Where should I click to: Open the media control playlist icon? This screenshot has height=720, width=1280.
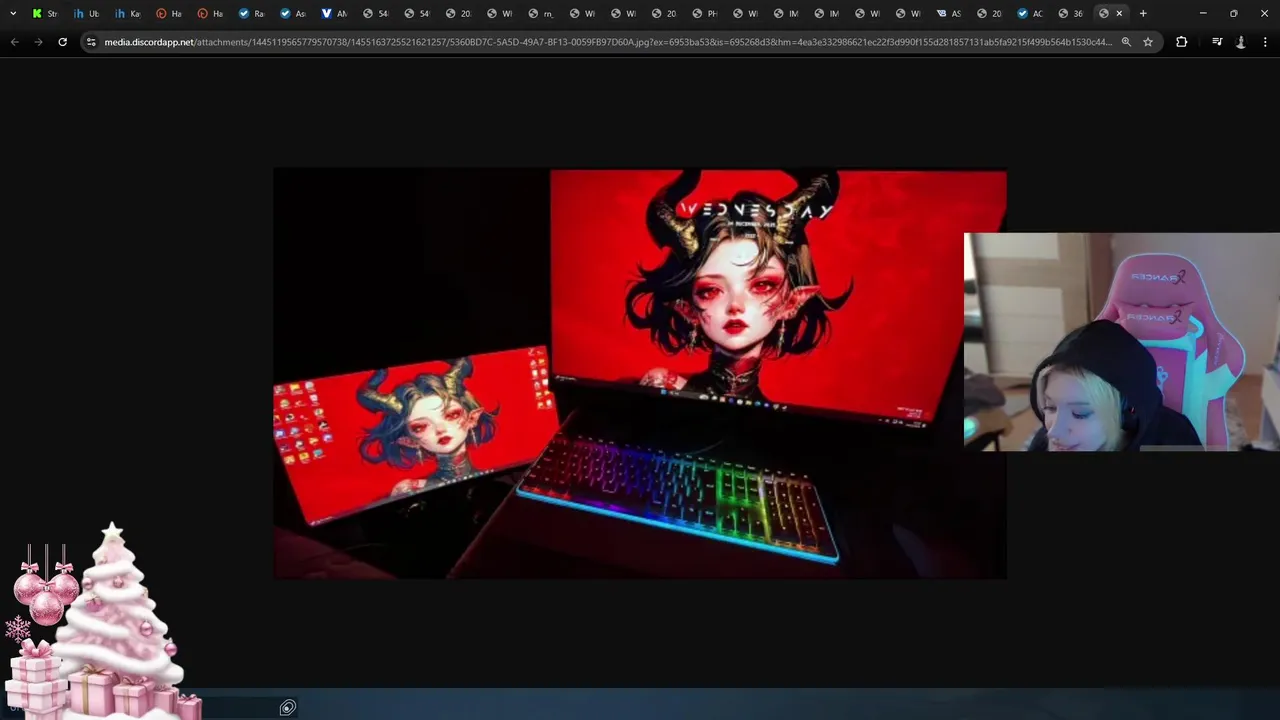[x=1217, y=42]
